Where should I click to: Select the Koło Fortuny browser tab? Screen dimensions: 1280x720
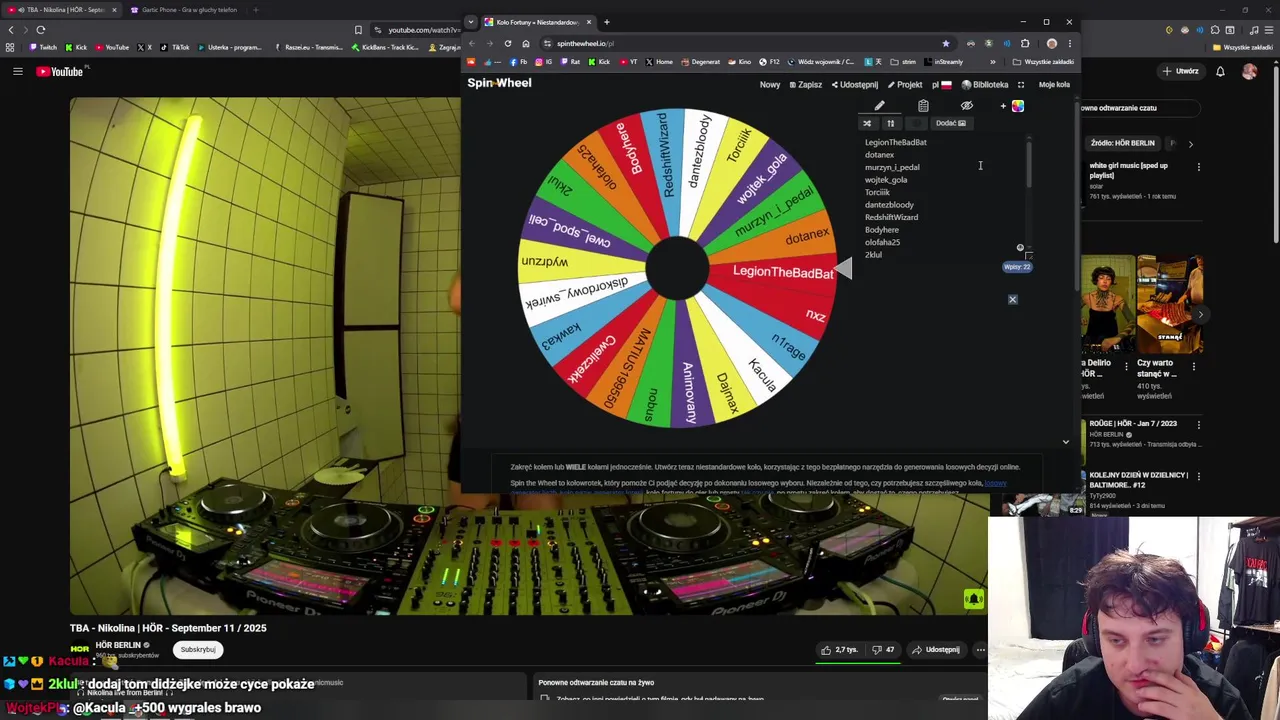(x=538, y=22)
